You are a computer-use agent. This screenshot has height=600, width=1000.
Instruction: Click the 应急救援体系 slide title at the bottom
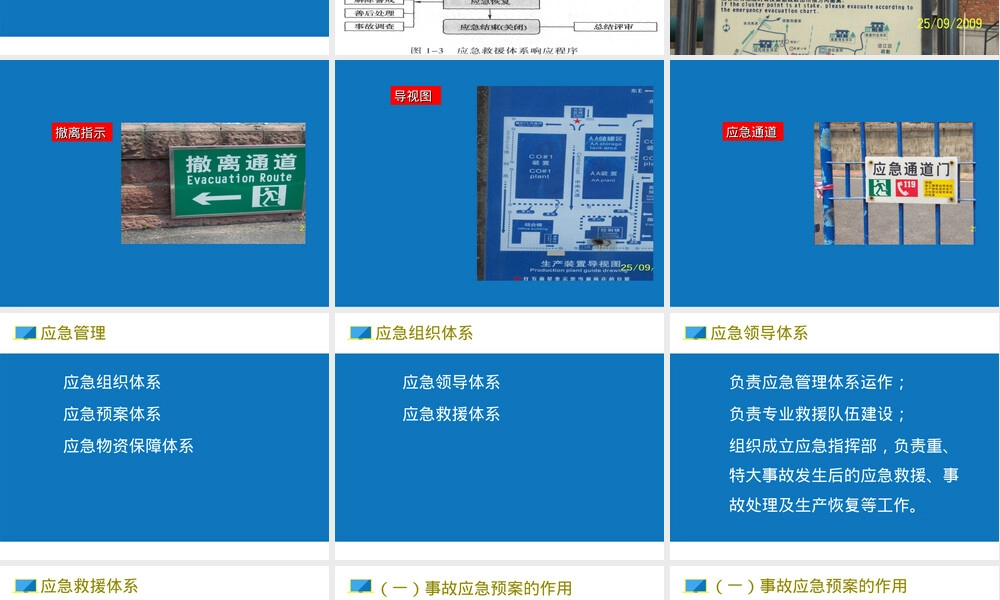click(x=89, y=586)
